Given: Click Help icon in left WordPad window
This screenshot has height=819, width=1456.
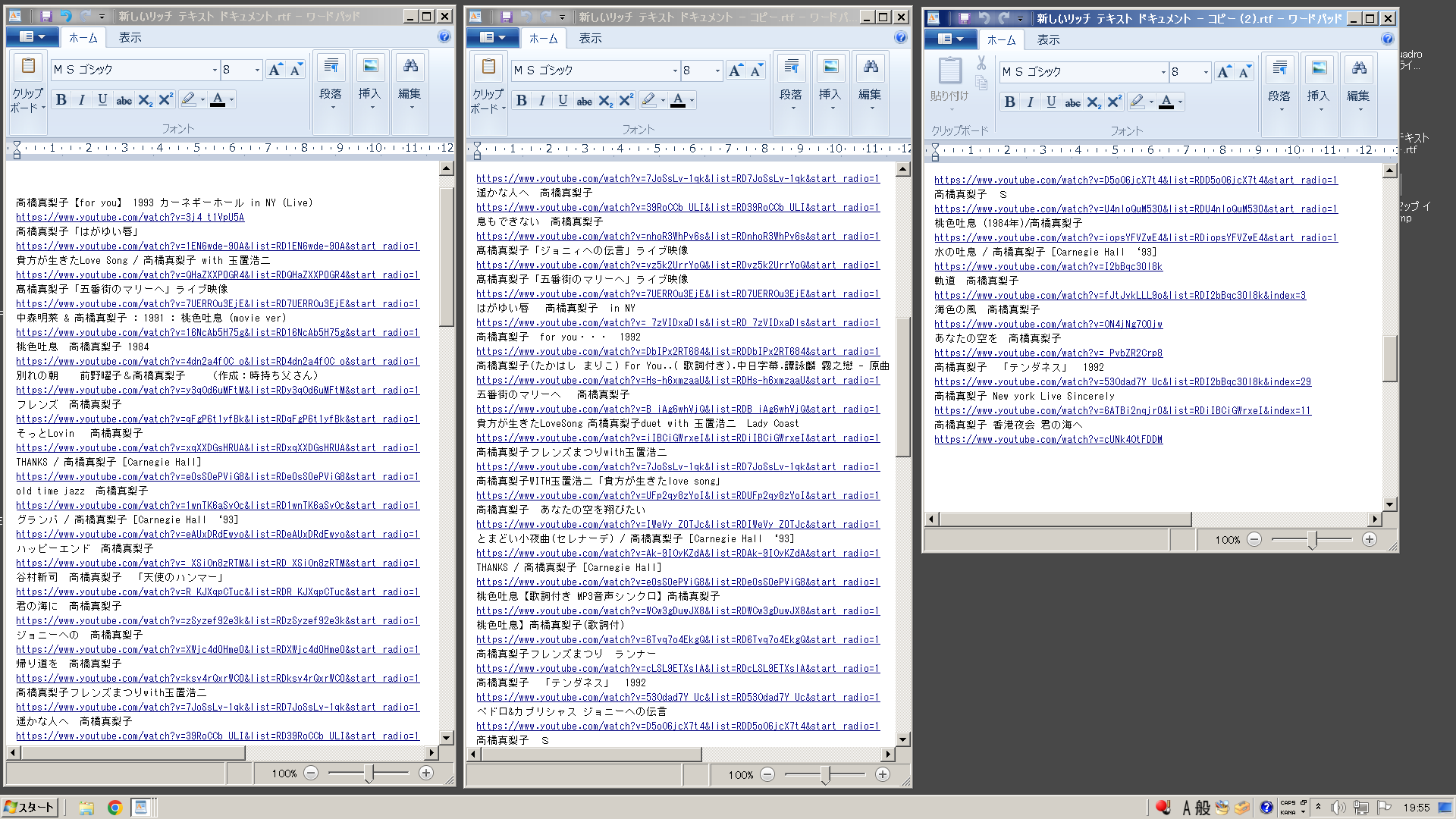Looking at the screenshot, I should coord(444,36).
